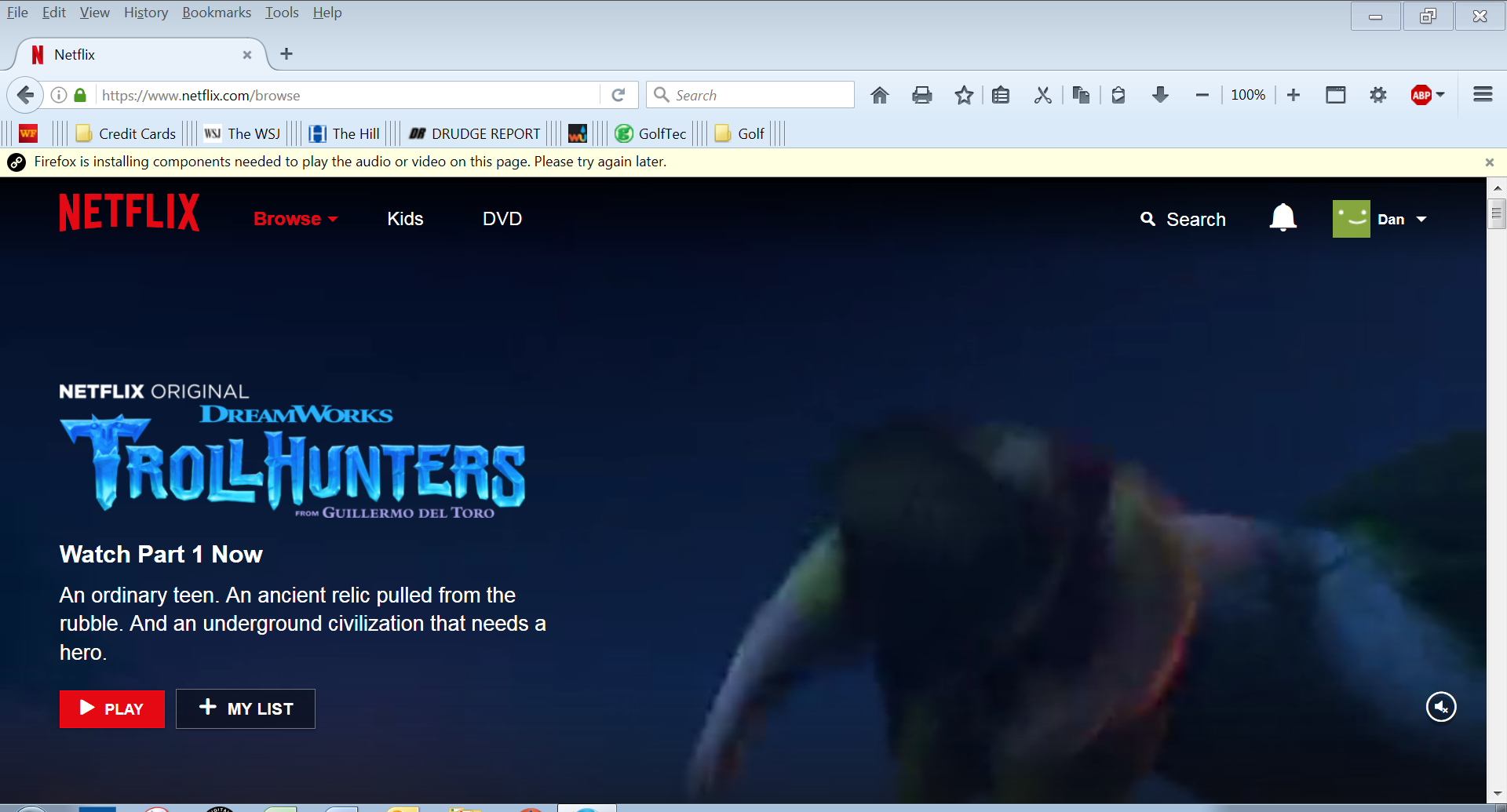The height and width of the screenshot is (812, 1507).
Task: Open Netflix Search
Action: [1183, 220]
